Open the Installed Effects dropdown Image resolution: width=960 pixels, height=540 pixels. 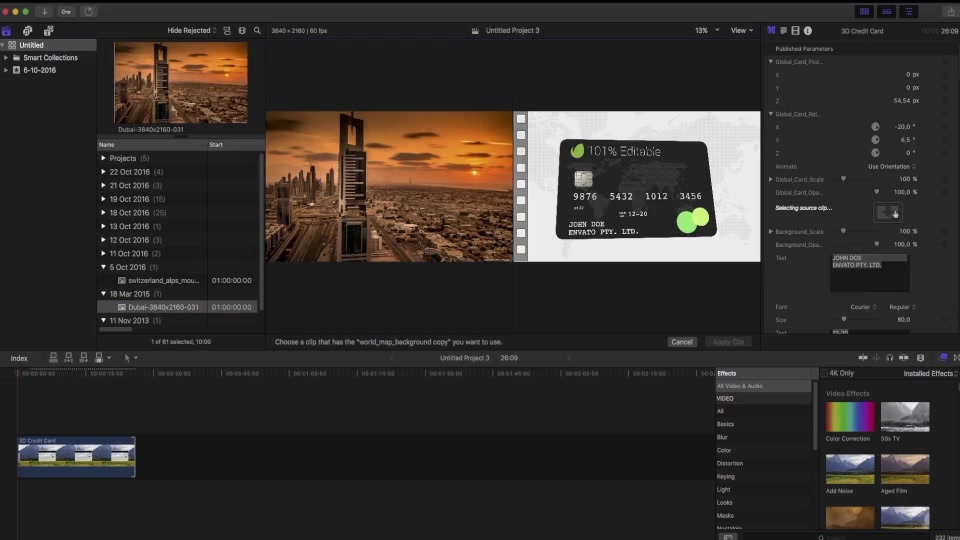coord(930,373)
